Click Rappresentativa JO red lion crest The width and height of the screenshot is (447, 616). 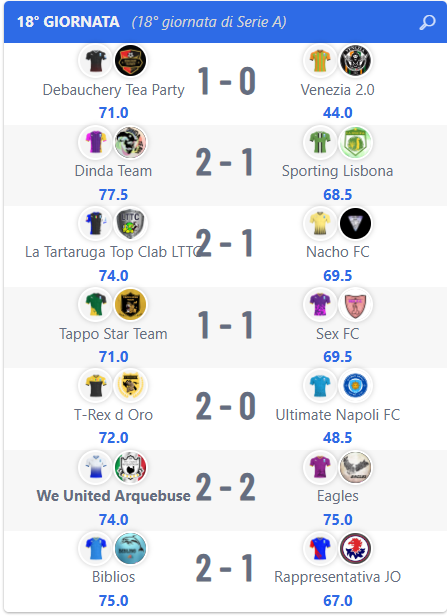355,548
